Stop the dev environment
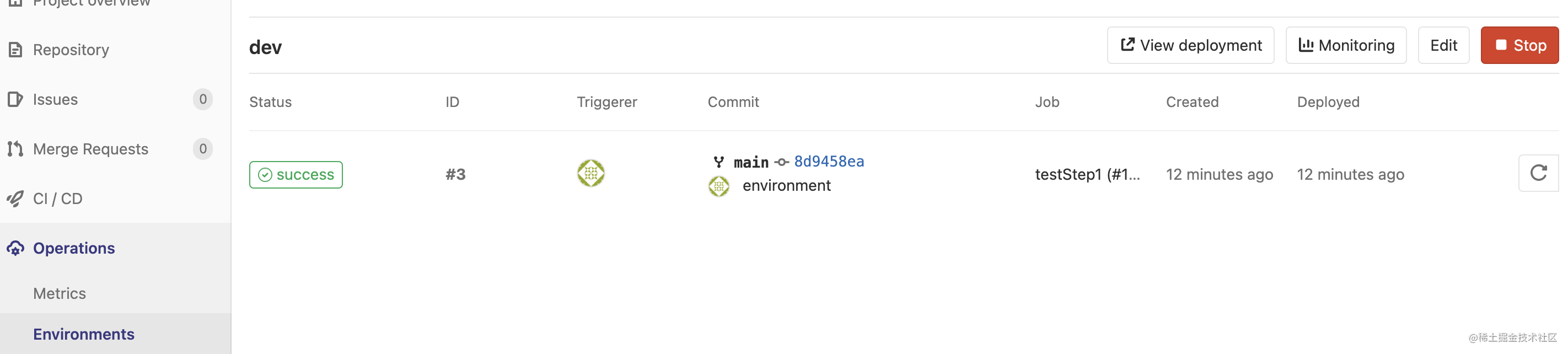 pos(1520,45)
